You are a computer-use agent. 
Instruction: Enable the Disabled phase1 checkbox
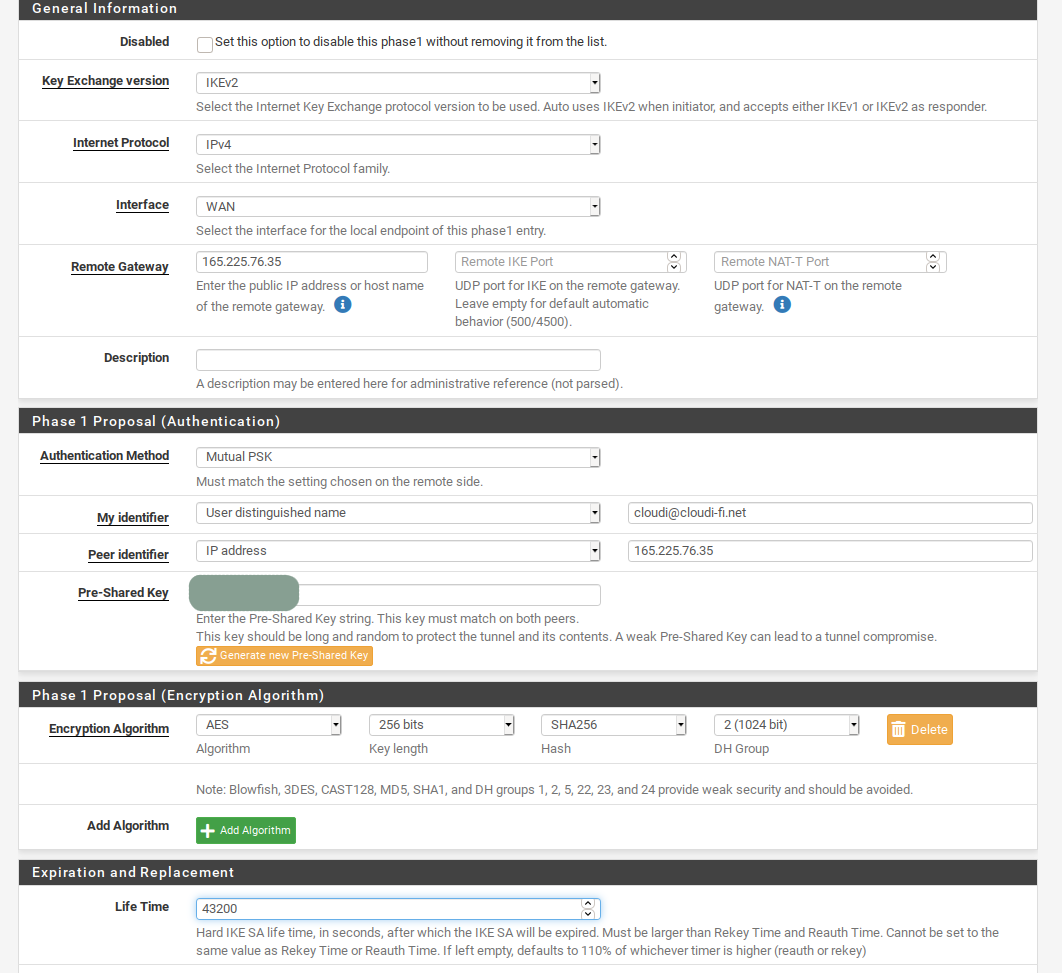(x=205, y=44)
